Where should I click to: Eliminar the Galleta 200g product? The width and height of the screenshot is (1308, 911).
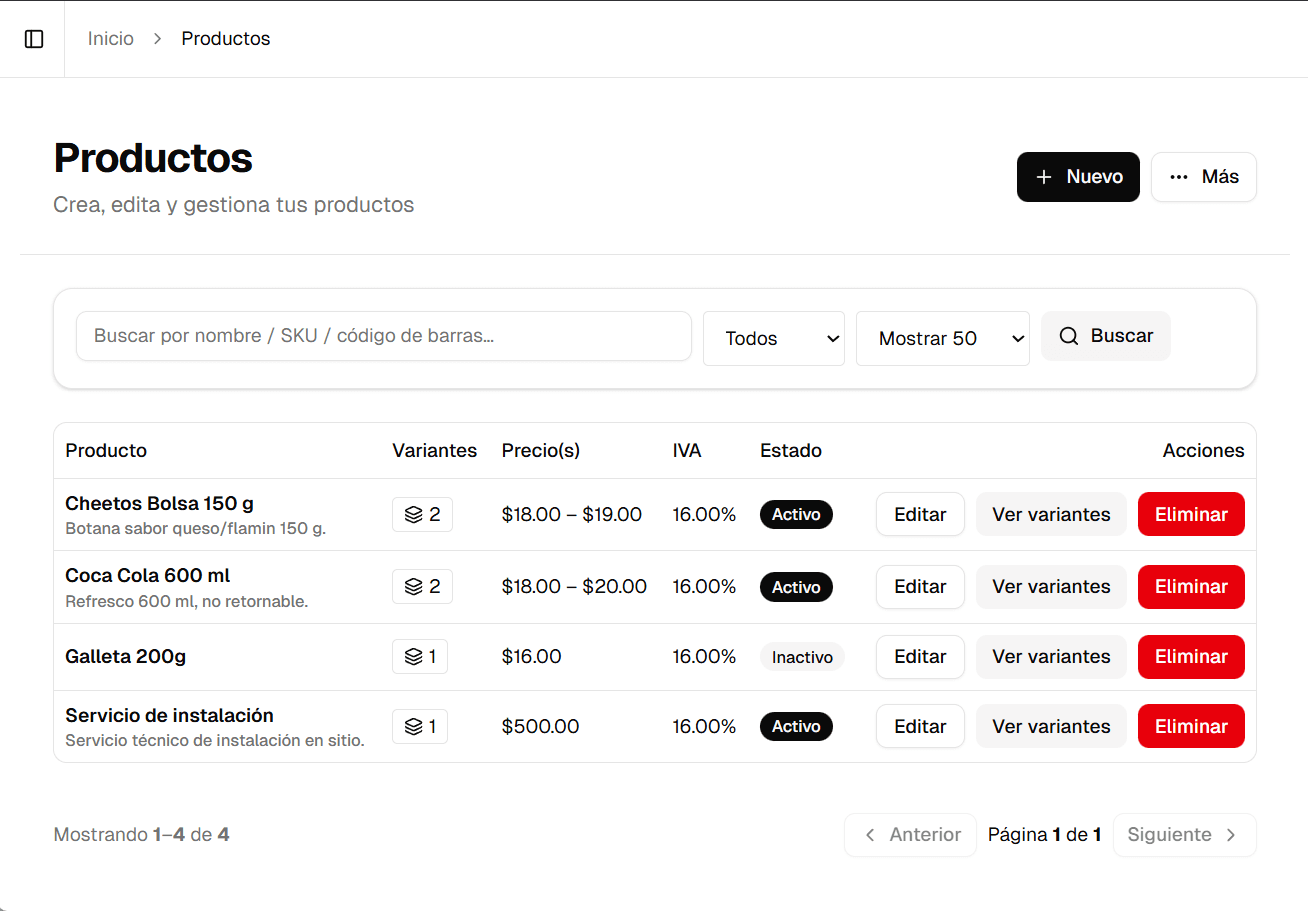pyautogui.click(x=1191, y=657)
